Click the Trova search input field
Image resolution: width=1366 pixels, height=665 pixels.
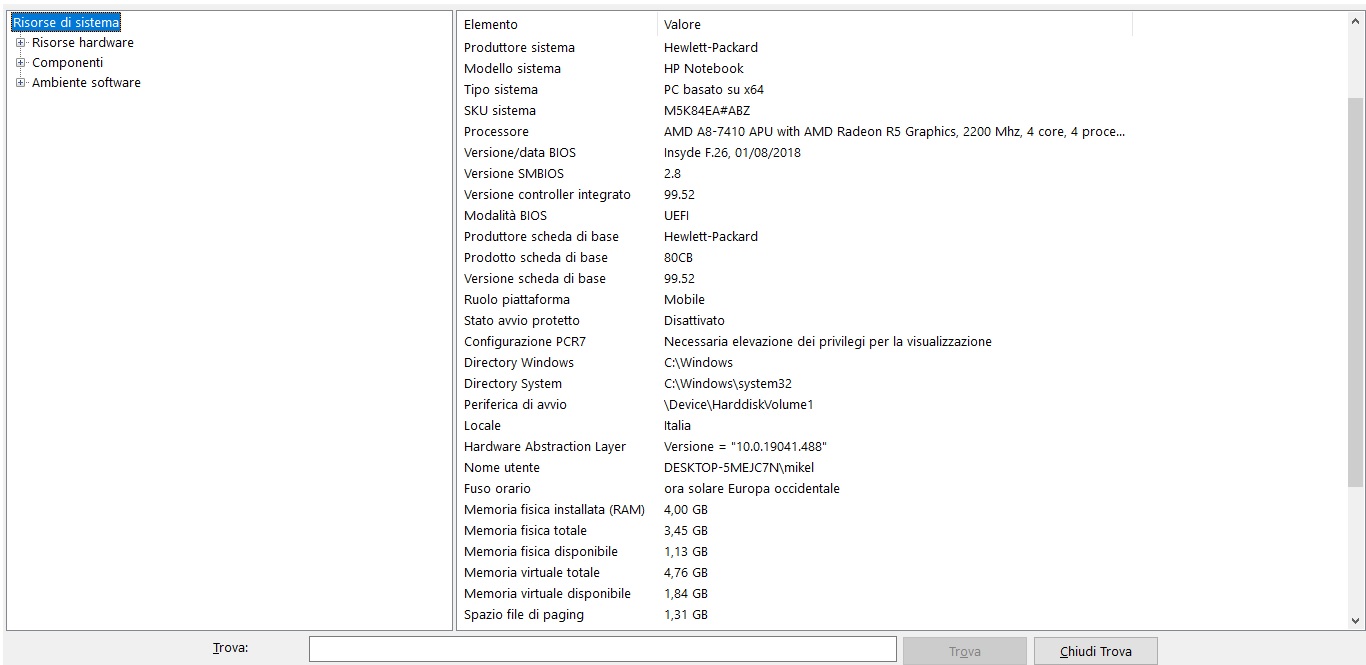[603, 649]
